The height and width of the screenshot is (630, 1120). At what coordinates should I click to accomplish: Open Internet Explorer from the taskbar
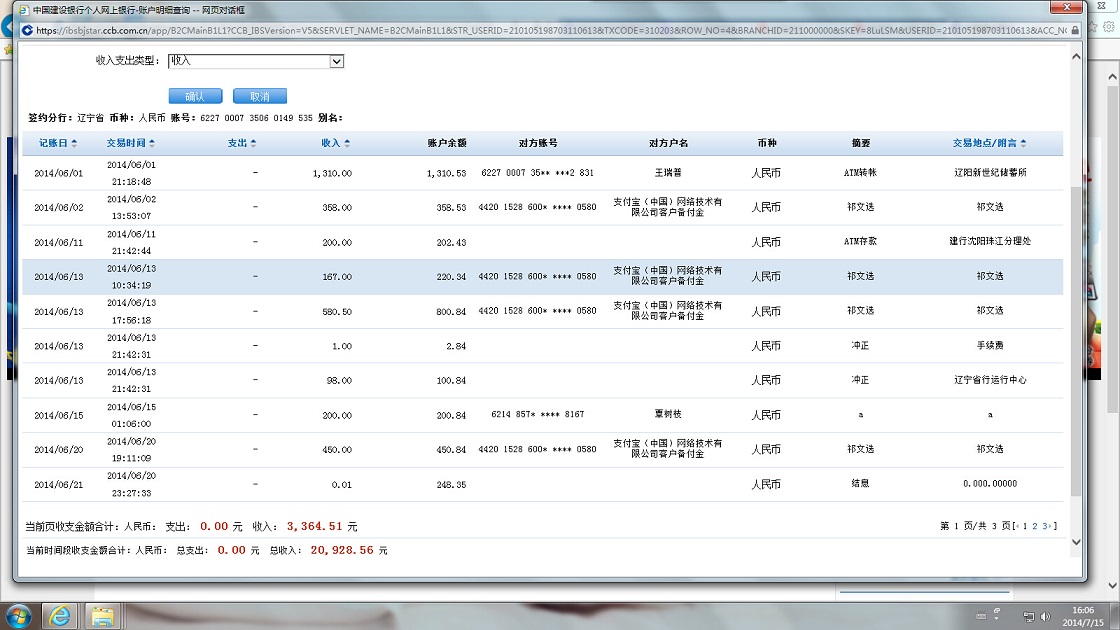pyautogui.click(x=60, y=614)
